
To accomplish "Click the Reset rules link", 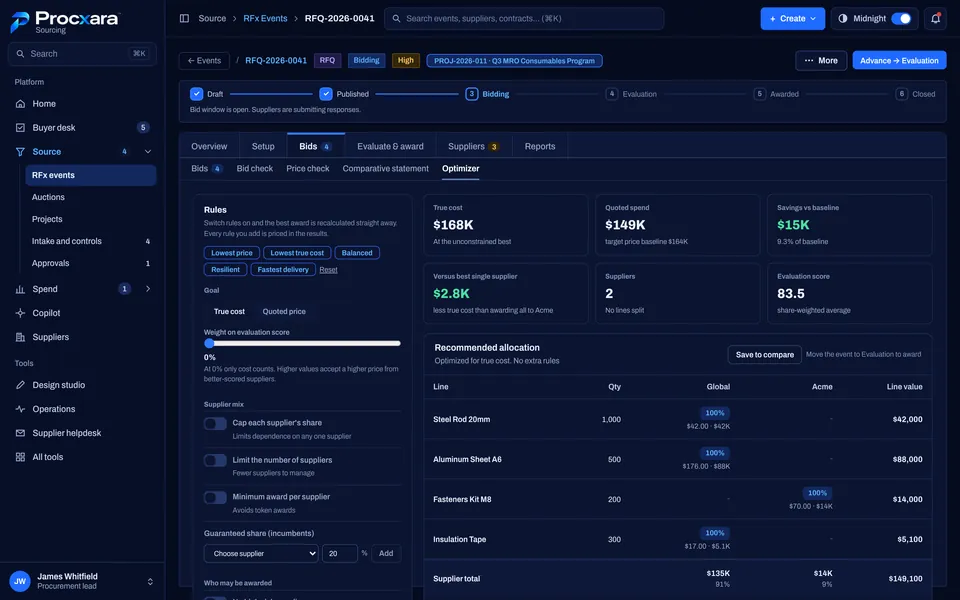I will coord(328,270).
